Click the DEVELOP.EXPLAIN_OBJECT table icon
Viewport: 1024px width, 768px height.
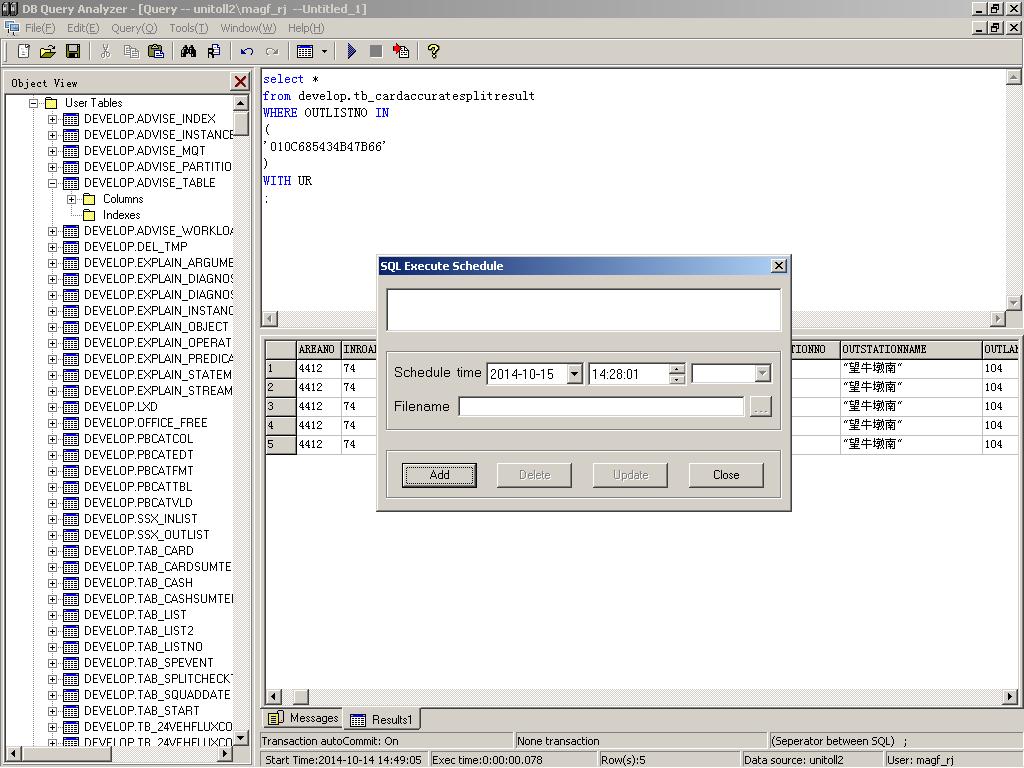pos(71,327)
